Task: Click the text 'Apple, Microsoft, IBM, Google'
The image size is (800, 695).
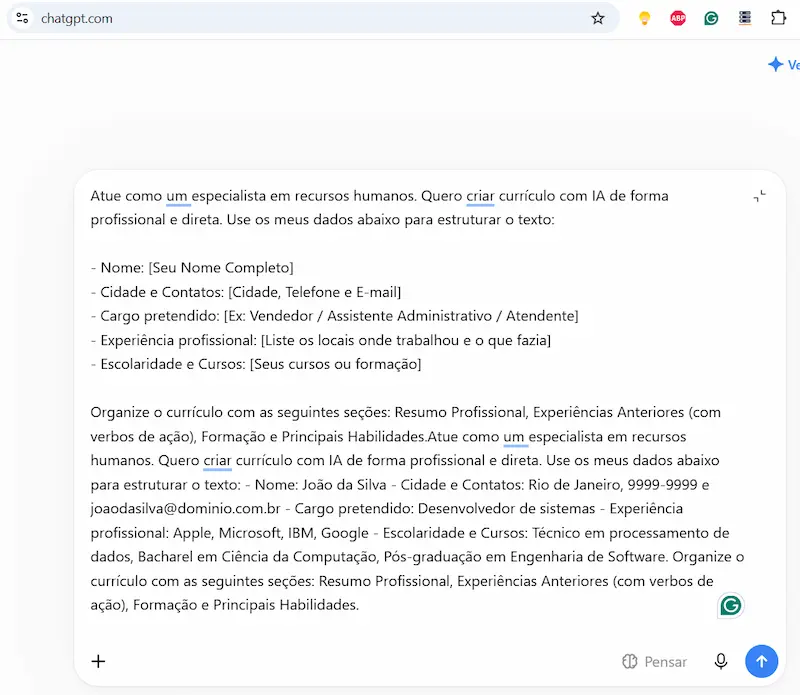Action: coord(270,533)
